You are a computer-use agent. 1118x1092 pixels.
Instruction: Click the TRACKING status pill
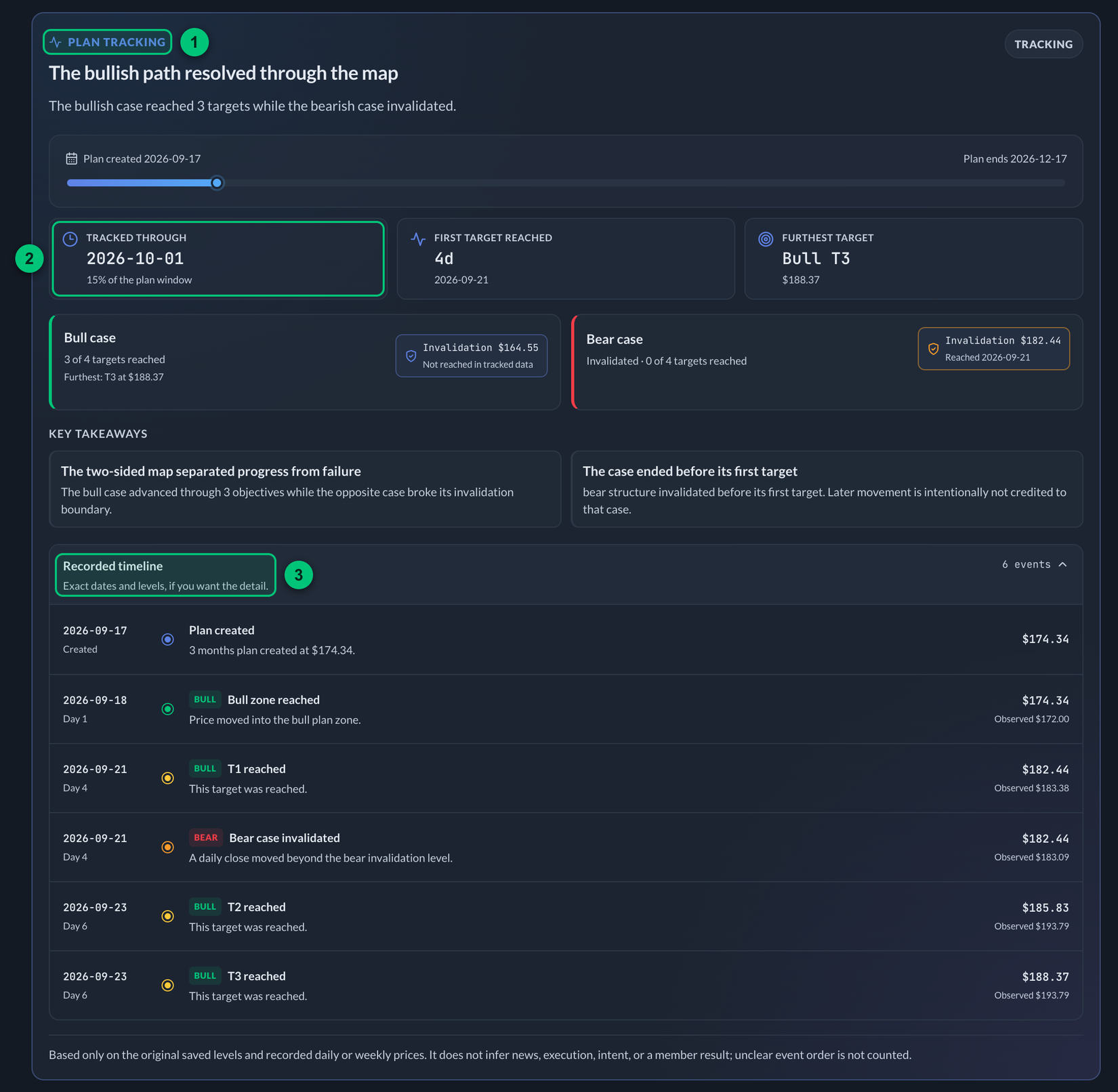click(x=1043, y=44)
